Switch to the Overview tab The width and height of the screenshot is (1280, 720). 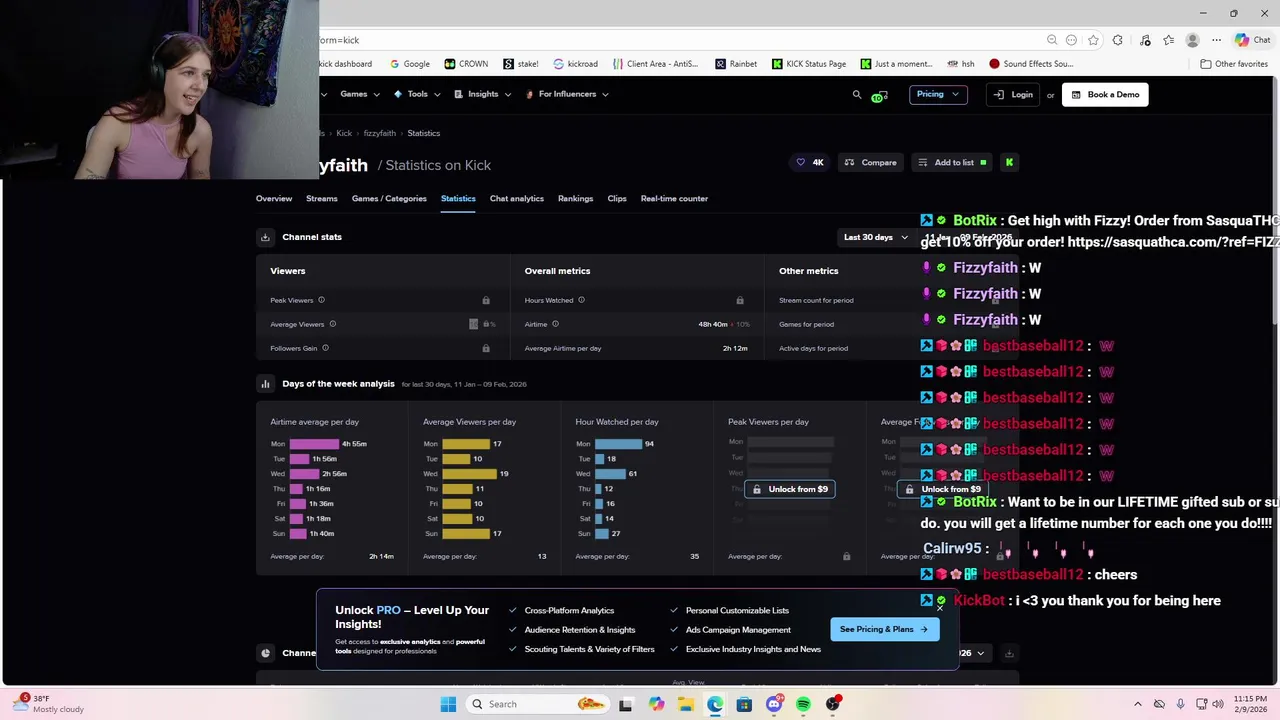pyautogui.click(x=274, y=198)
